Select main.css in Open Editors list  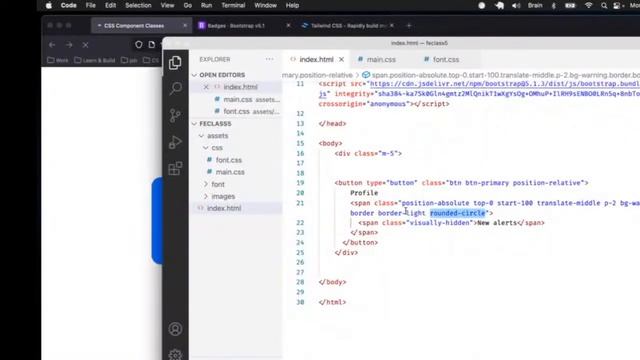pos(247,99)
